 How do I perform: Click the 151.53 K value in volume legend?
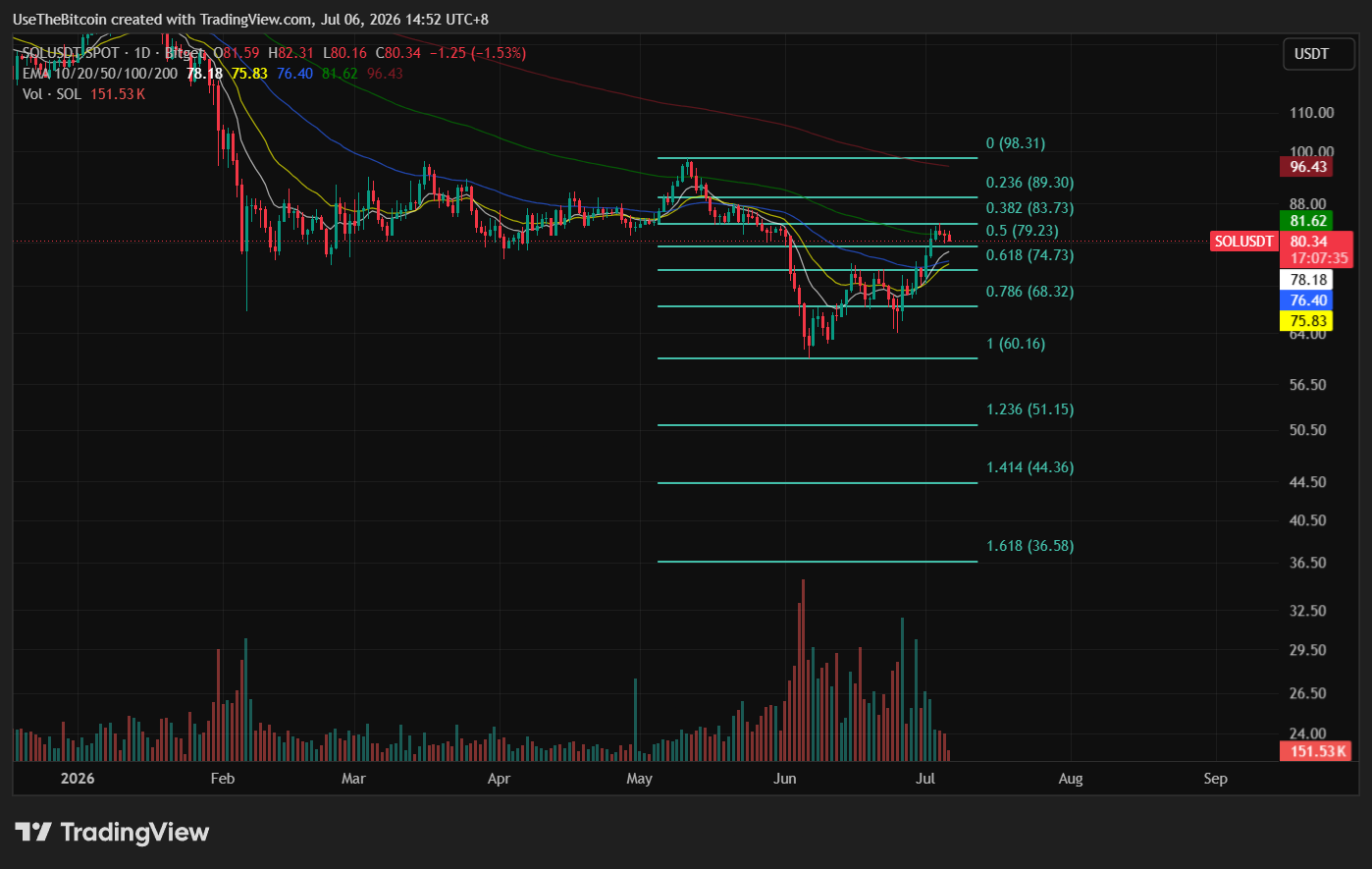(x=117, y=94)
